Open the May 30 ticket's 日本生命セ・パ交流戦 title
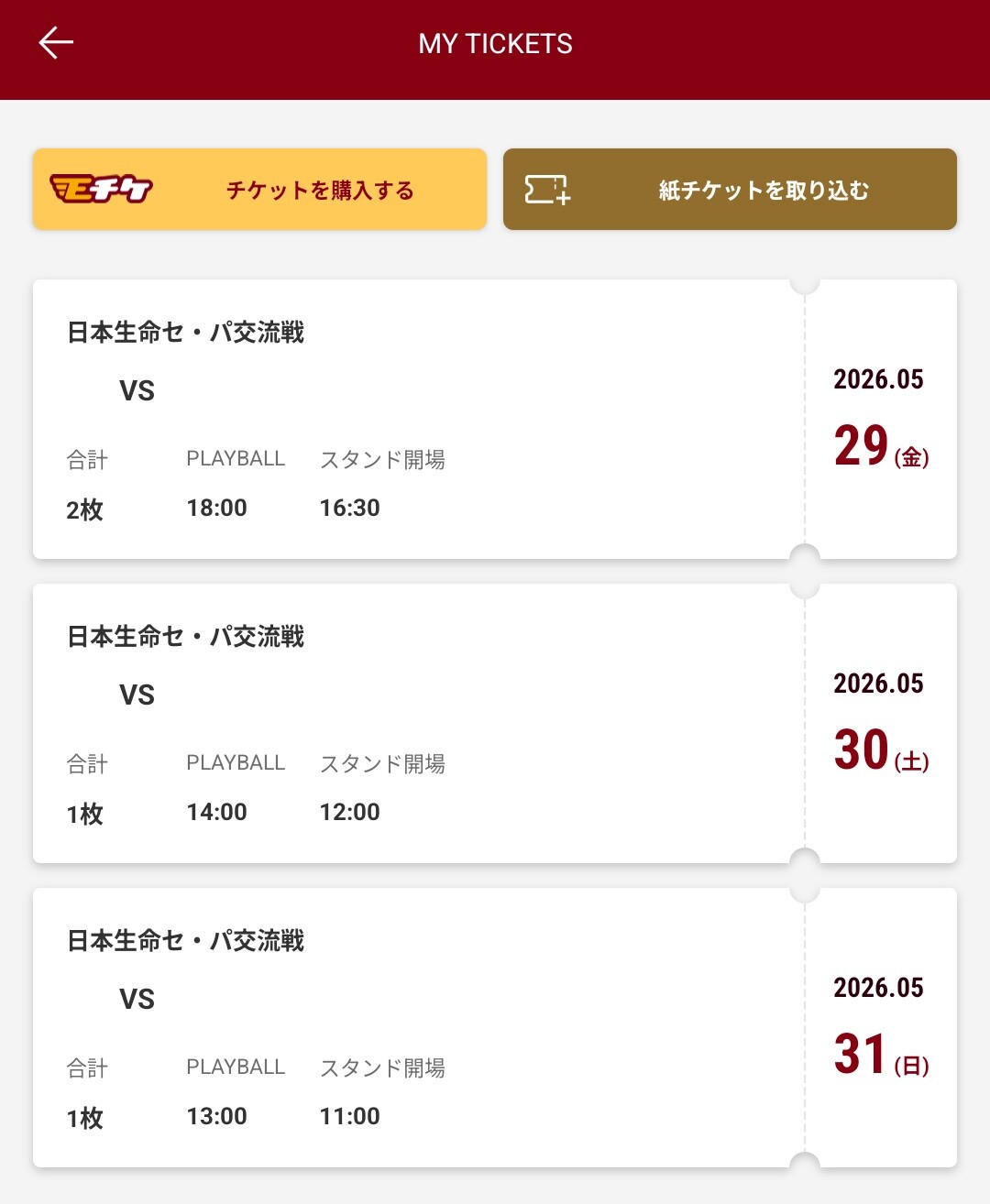 (x=186, y=637)
